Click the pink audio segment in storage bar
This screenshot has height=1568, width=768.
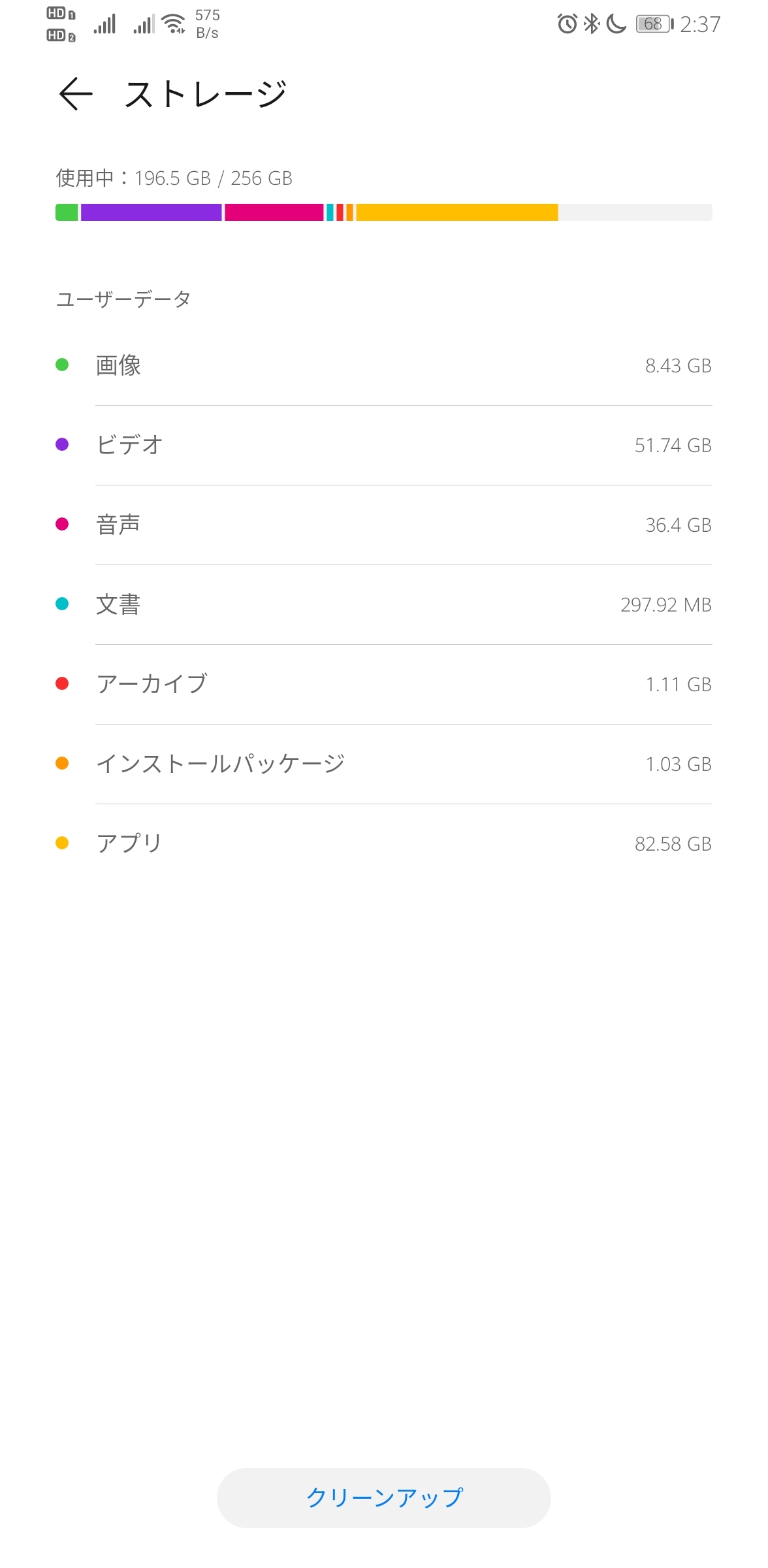pyautogui.click(x=274, y=212)
